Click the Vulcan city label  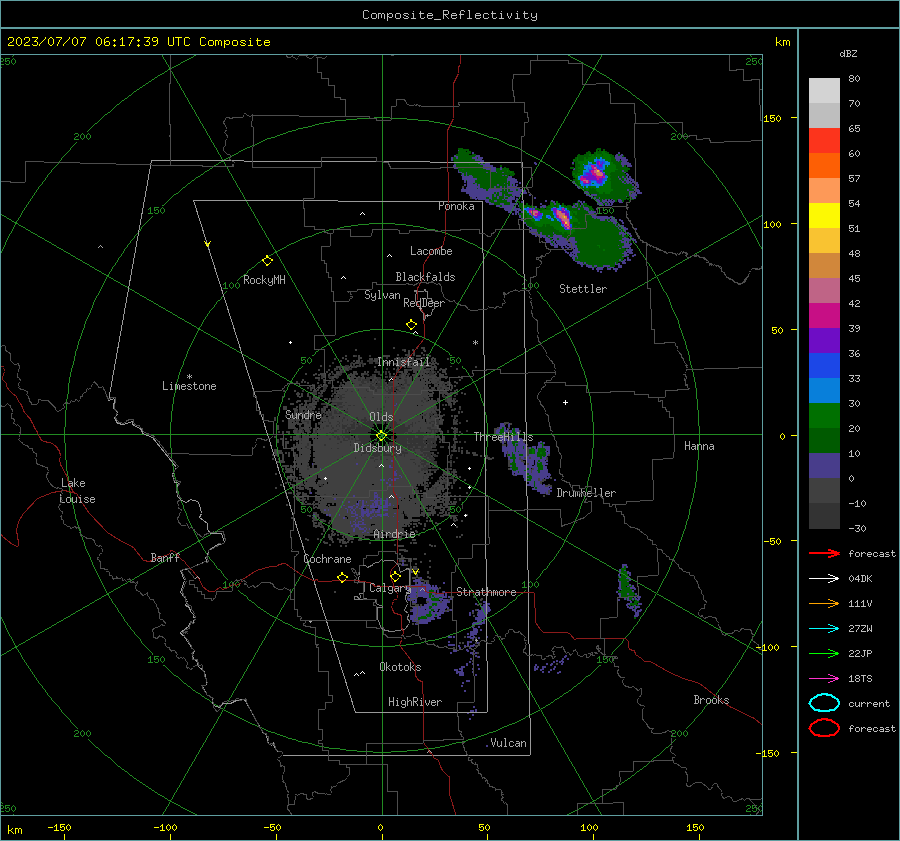click(x=509, y=743)
